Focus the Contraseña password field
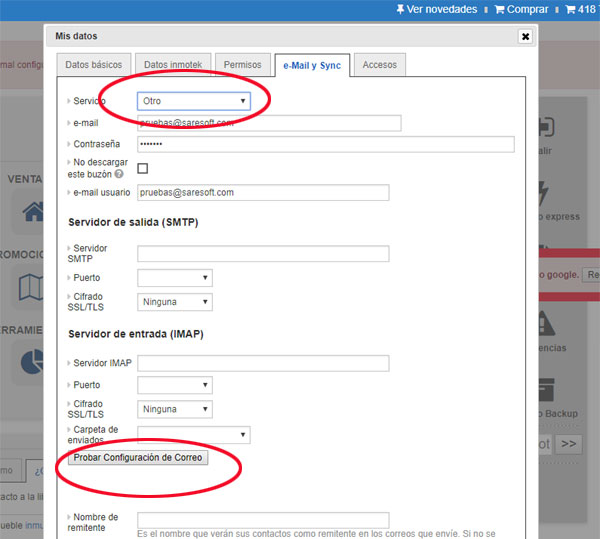Screen dimensions: 600x539 point(326,144)
